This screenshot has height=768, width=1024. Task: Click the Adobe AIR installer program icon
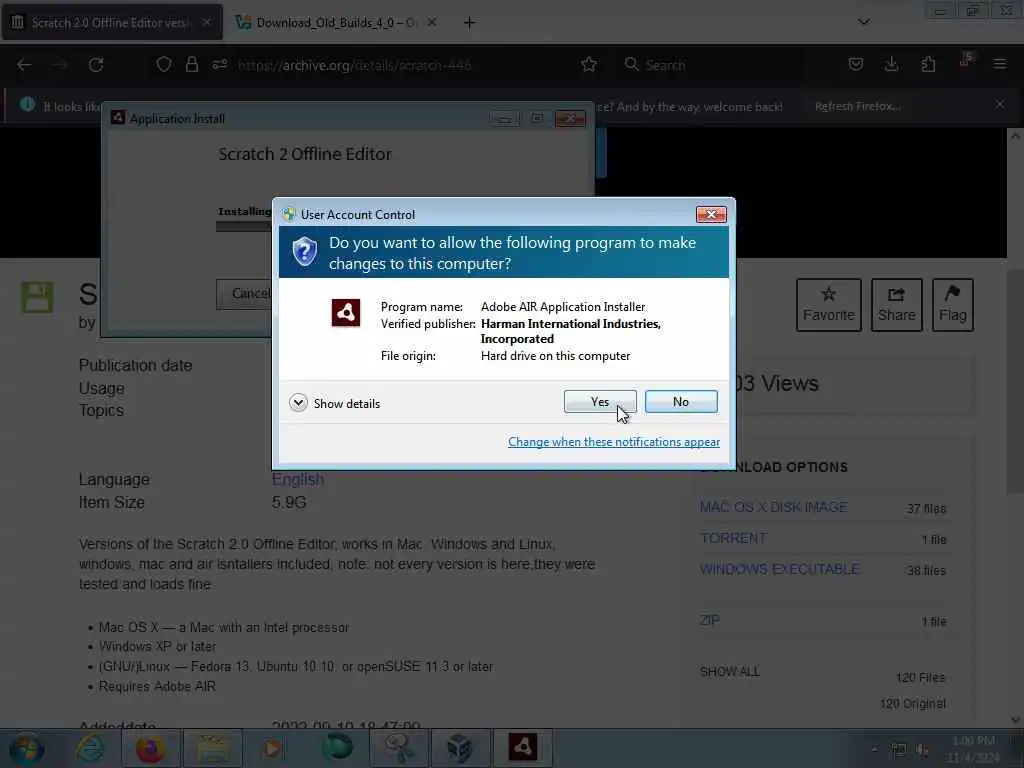coord(345,313)
